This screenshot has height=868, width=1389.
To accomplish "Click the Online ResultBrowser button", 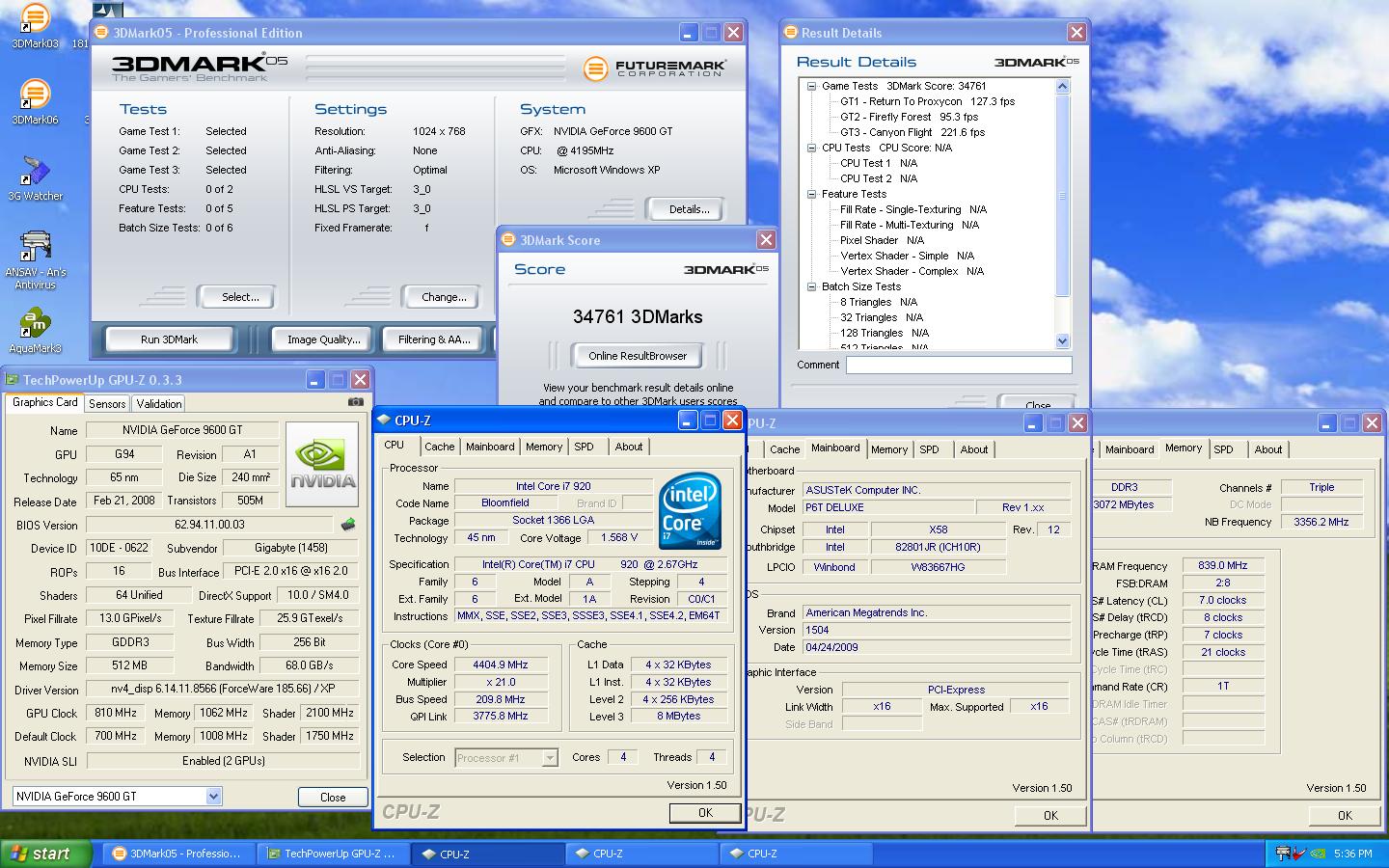I will [638, 356].
